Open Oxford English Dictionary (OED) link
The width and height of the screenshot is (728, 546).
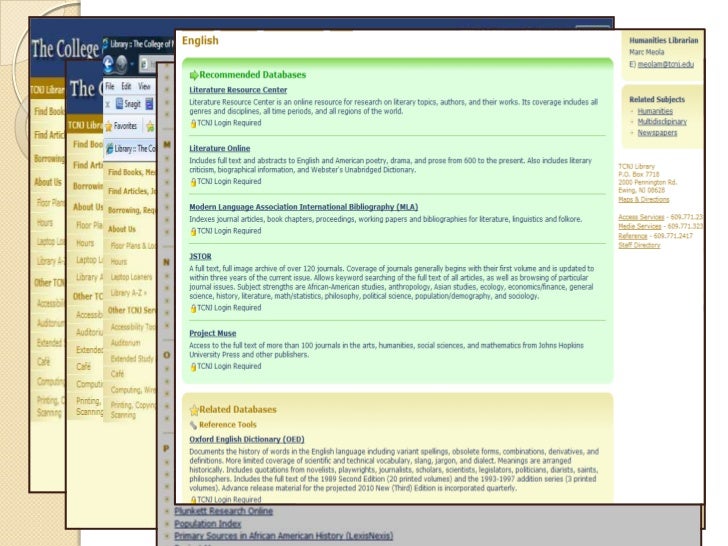point(247,439)
